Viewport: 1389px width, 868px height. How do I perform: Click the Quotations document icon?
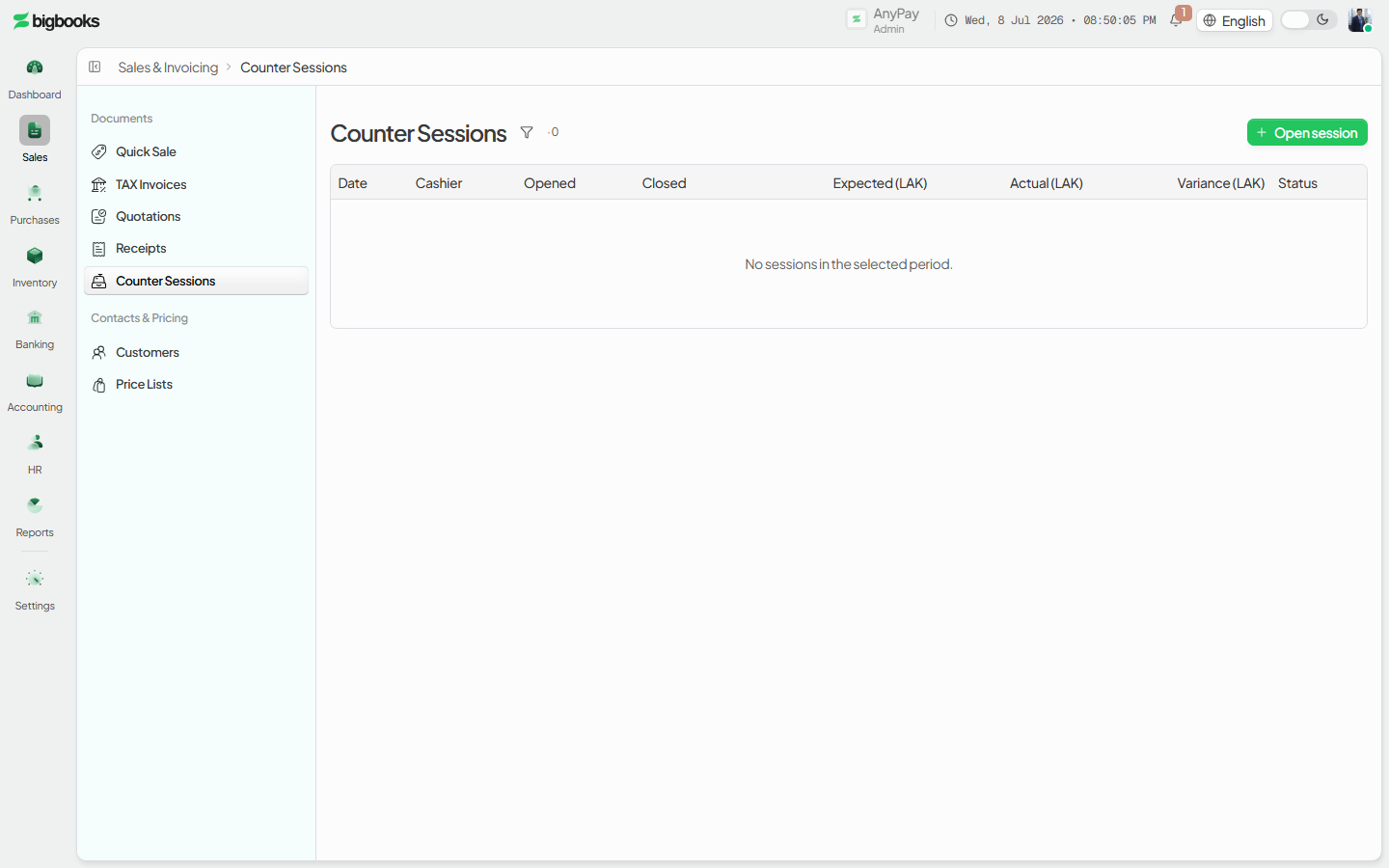[x=98, y=216]
